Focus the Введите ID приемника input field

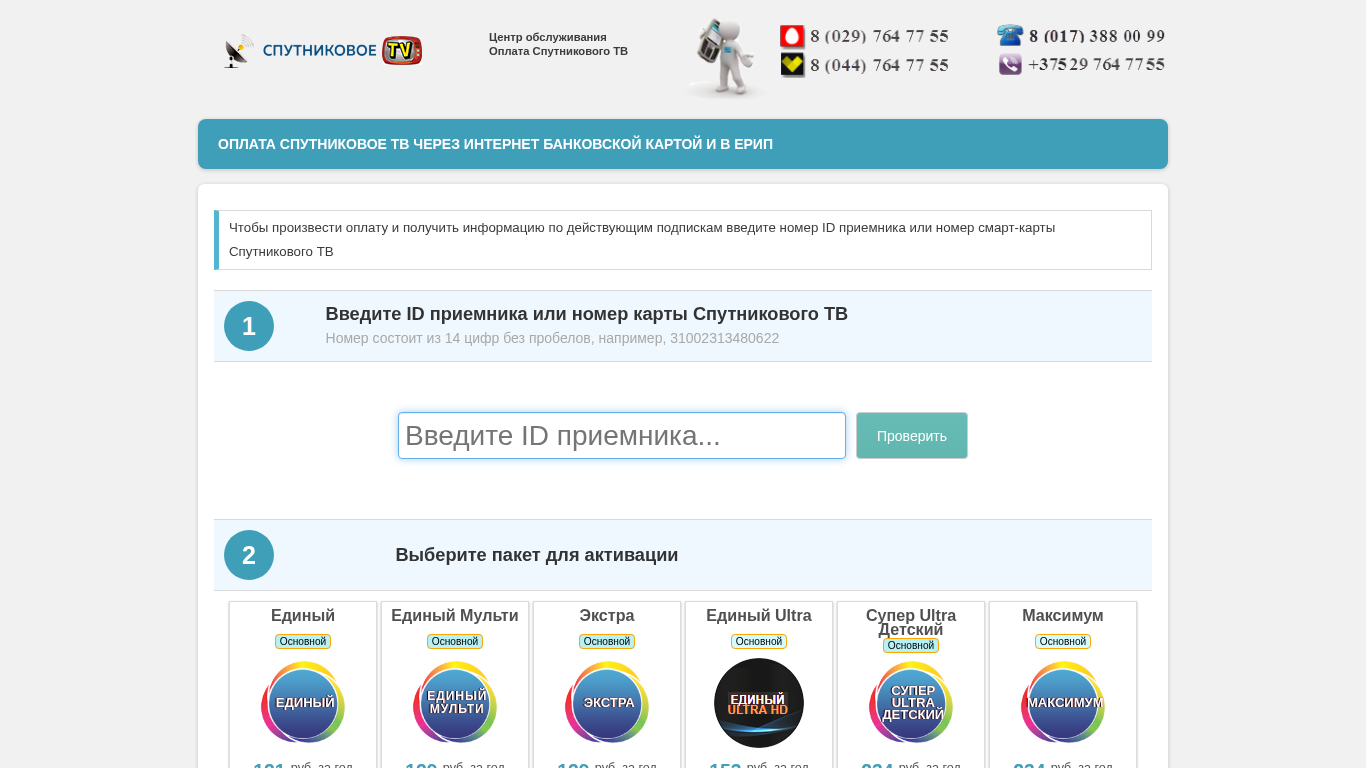[622, 436]
